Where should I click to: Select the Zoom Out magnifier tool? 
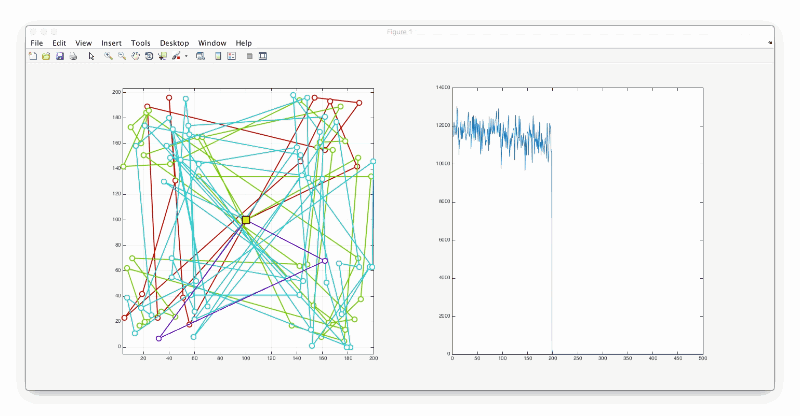coord(122,56)
